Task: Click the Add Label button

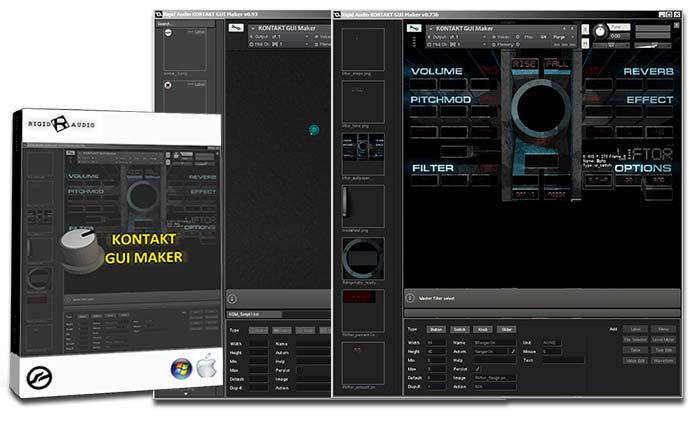Action: [x=634, y=328]
